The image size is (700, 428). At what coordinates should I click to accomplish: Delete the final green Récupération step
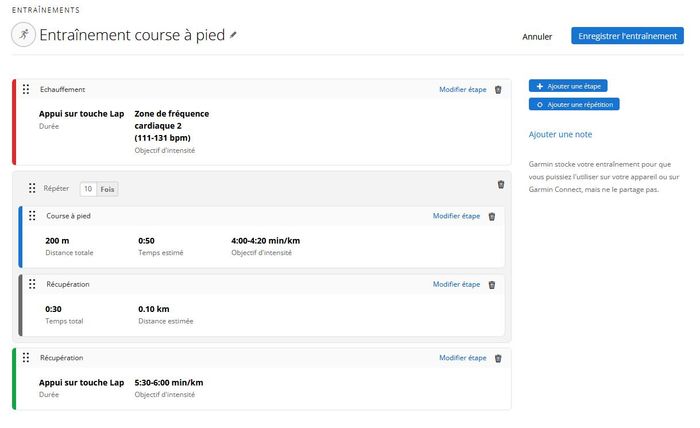(498, 358)
